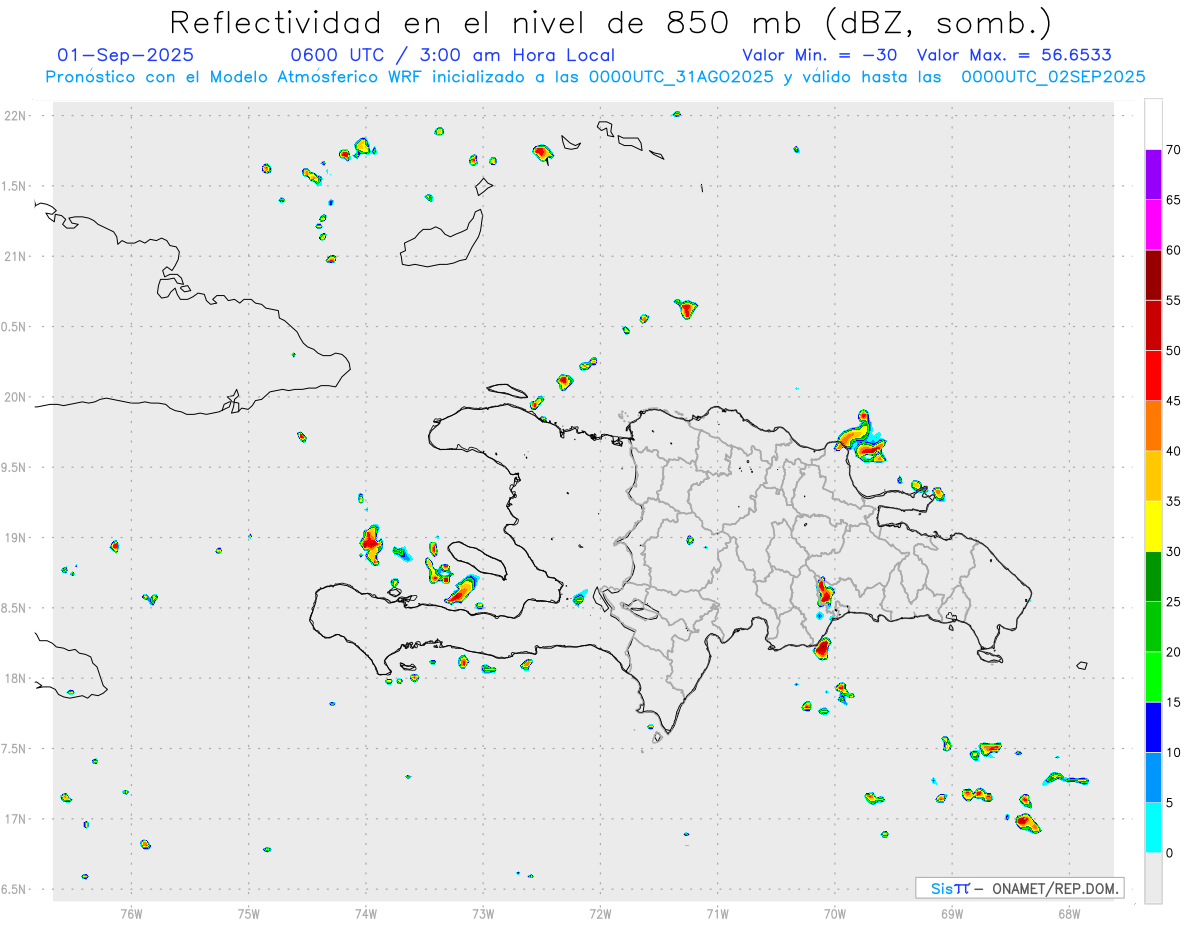Click the "76W" longitude label
Viewport: 1200px width, 927px height.
click(131, 913)
